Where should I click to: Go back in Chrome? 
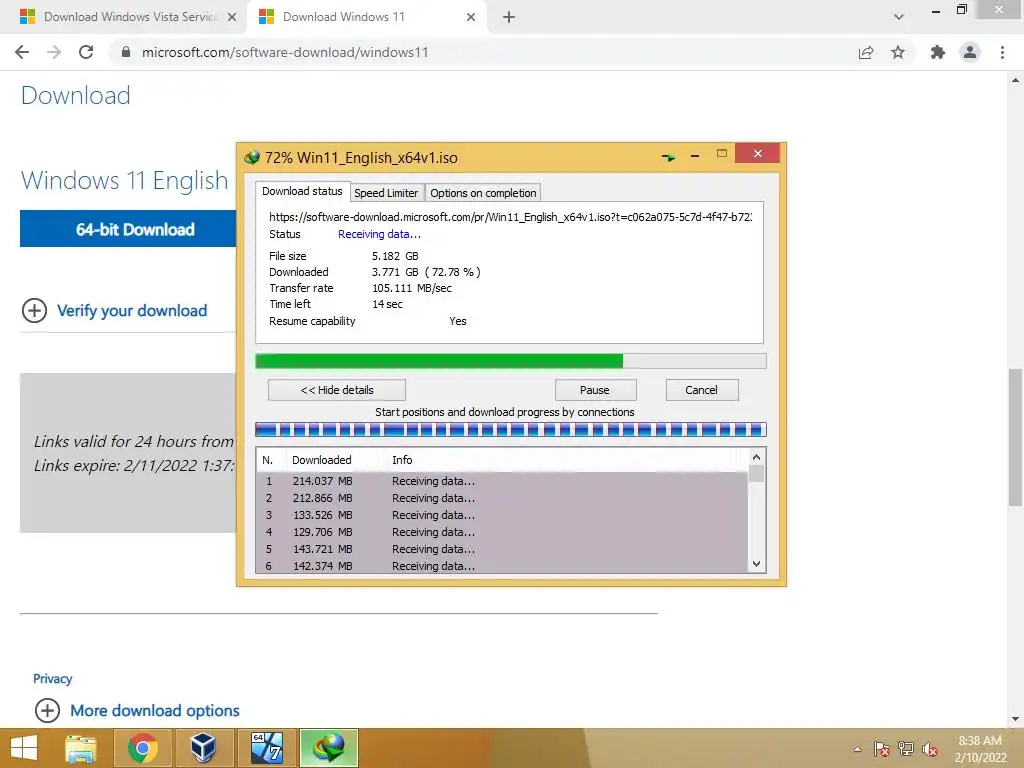(22, 52)
